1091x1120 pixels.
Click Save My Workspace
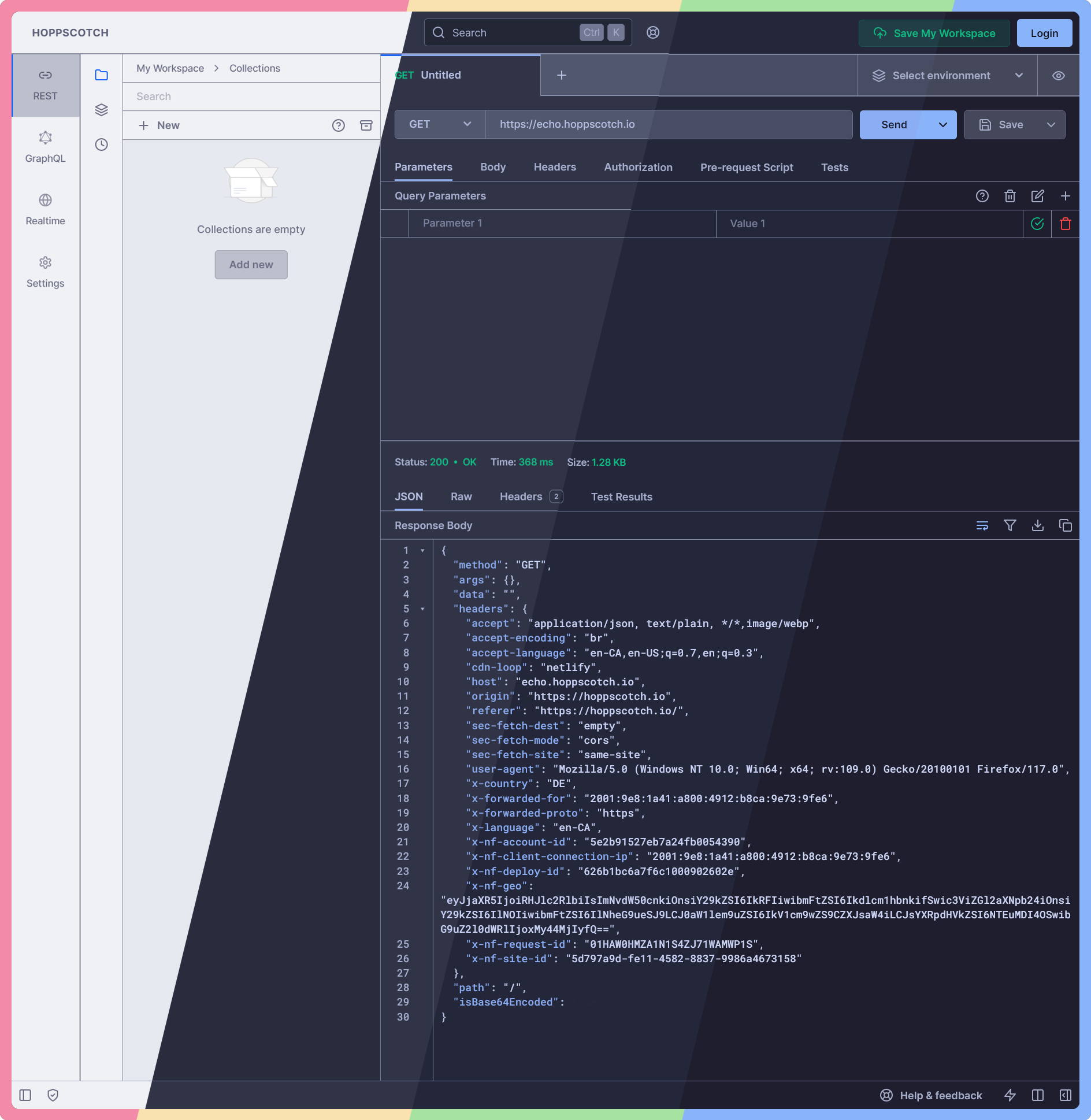click(x=934, y=33)
